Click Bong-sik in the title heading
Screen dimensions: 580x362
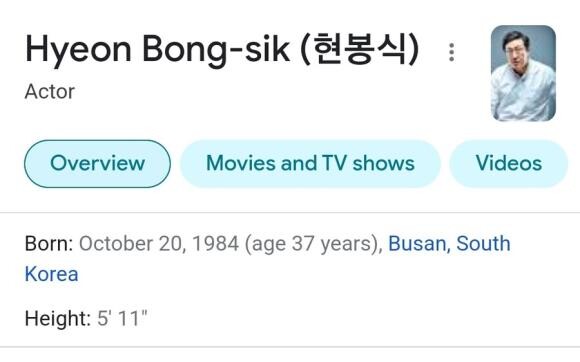216,50
